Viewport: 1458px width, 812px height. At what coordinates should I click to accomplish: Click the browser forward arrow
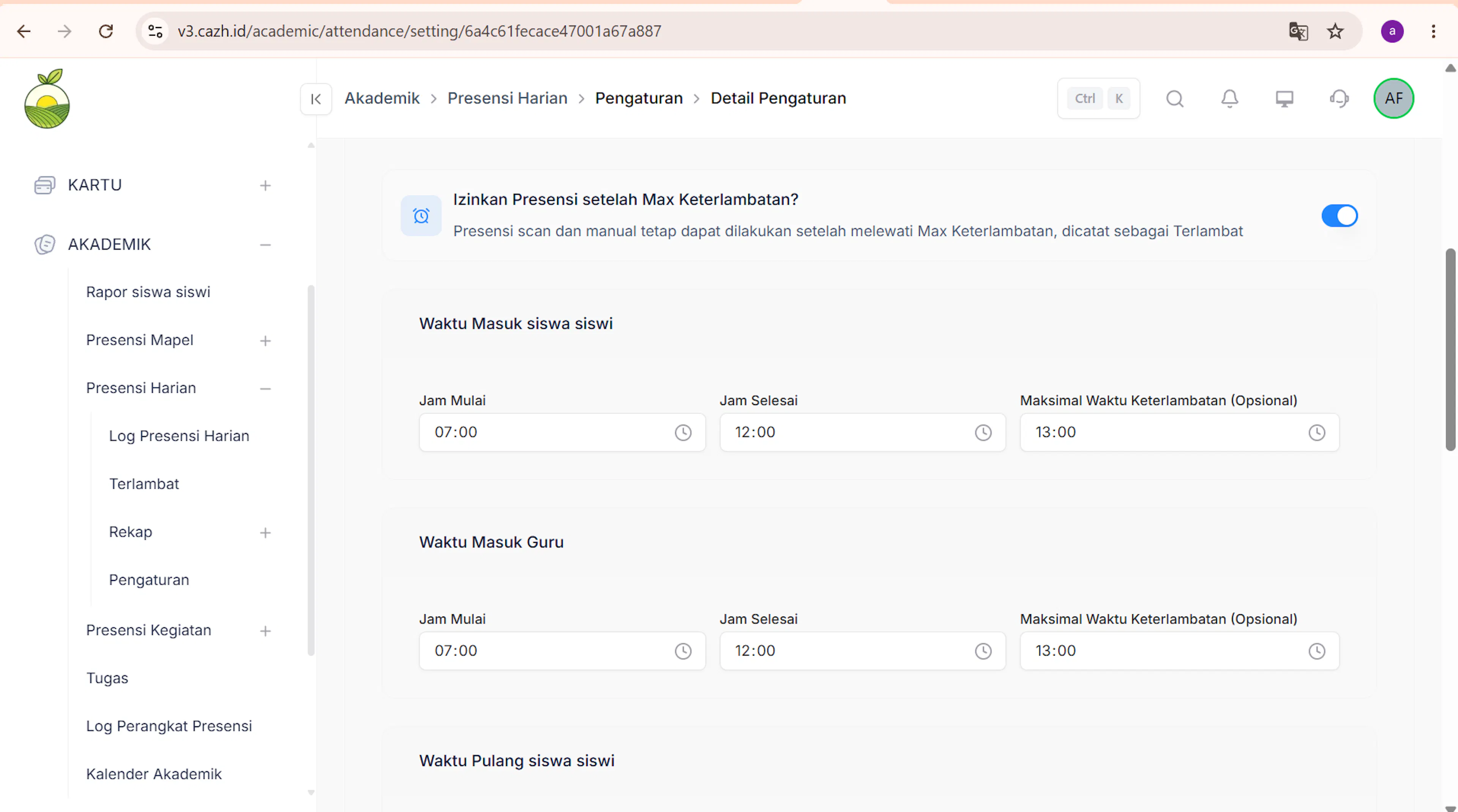tap(65, 31)
